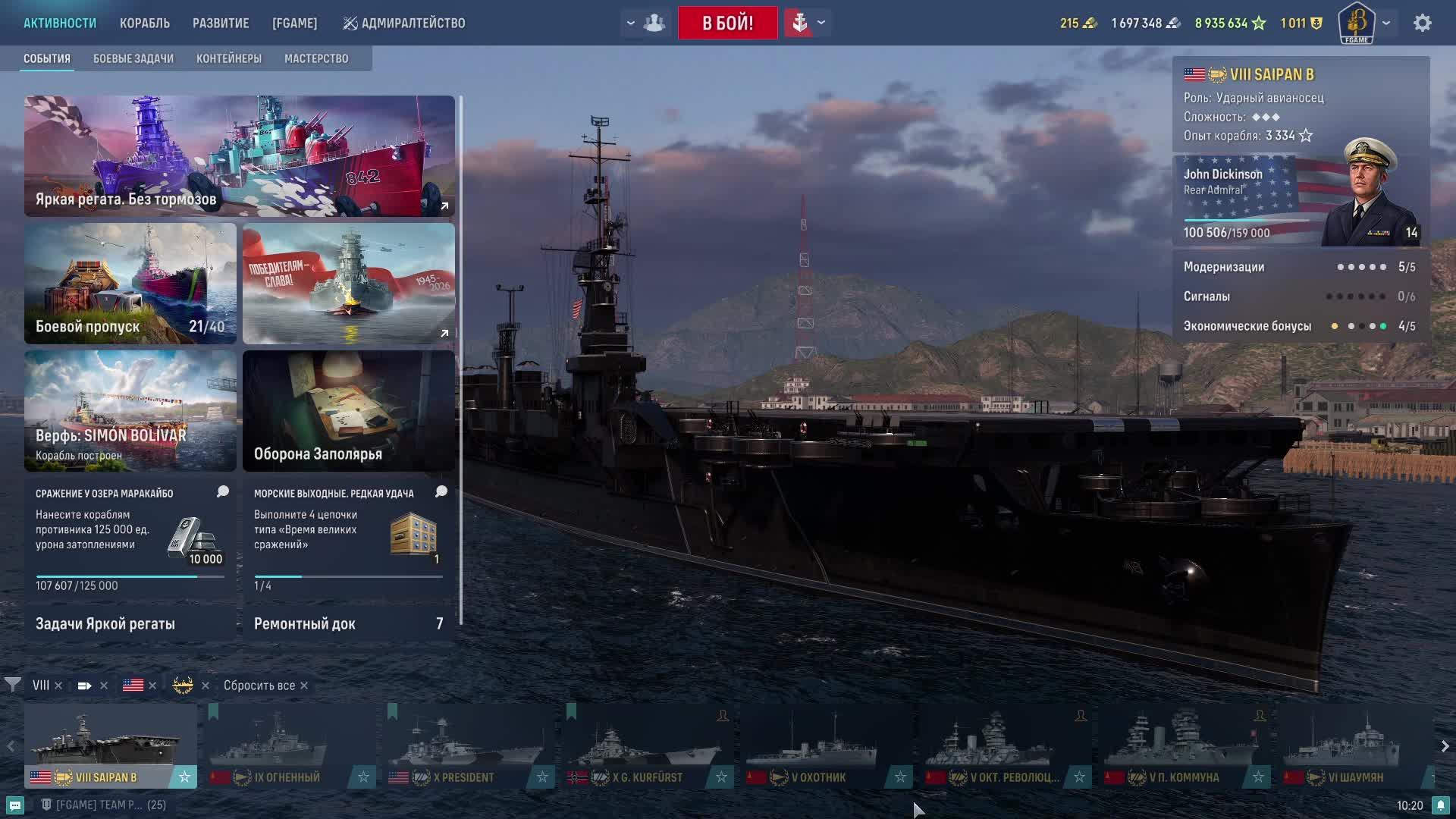
Task: Open the doubloons balance showing 215
Action: (1078, 24)
